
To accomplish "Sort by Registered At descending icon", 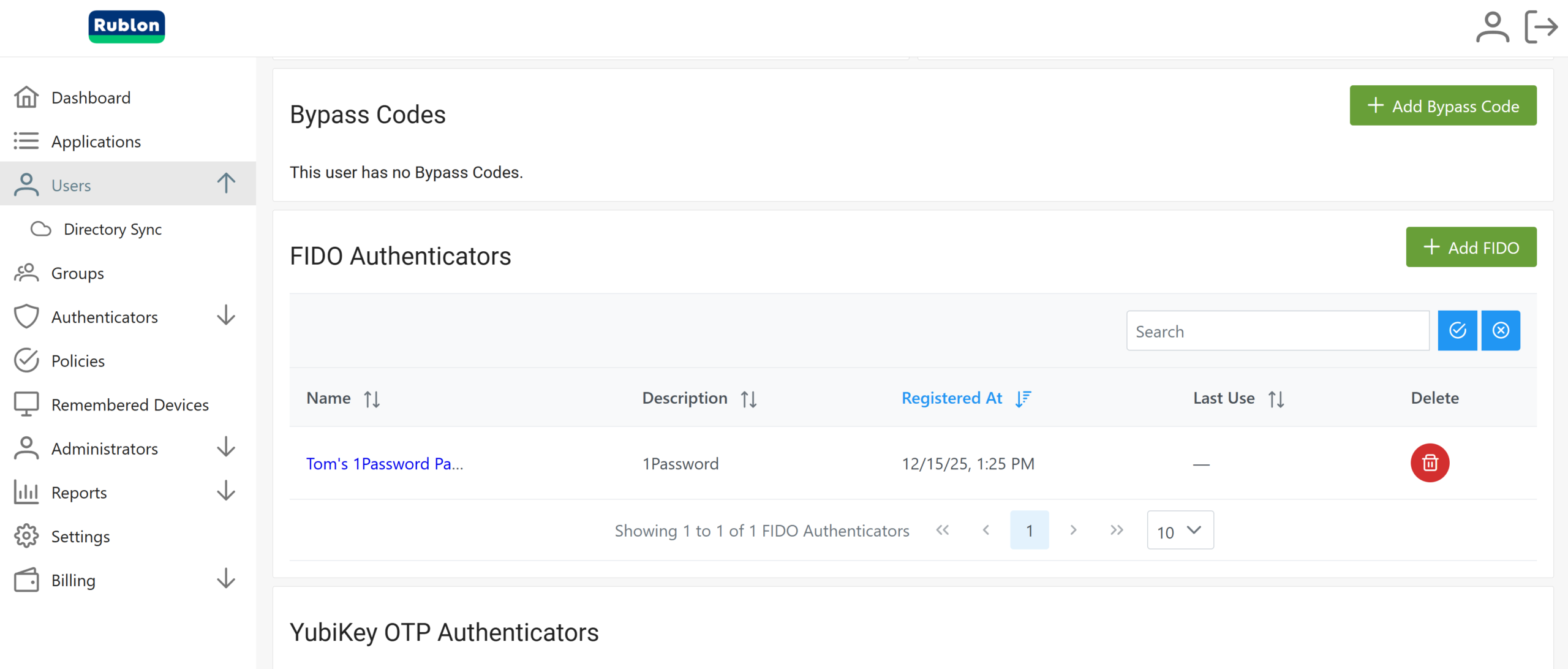I will [x=1023, y=399].
